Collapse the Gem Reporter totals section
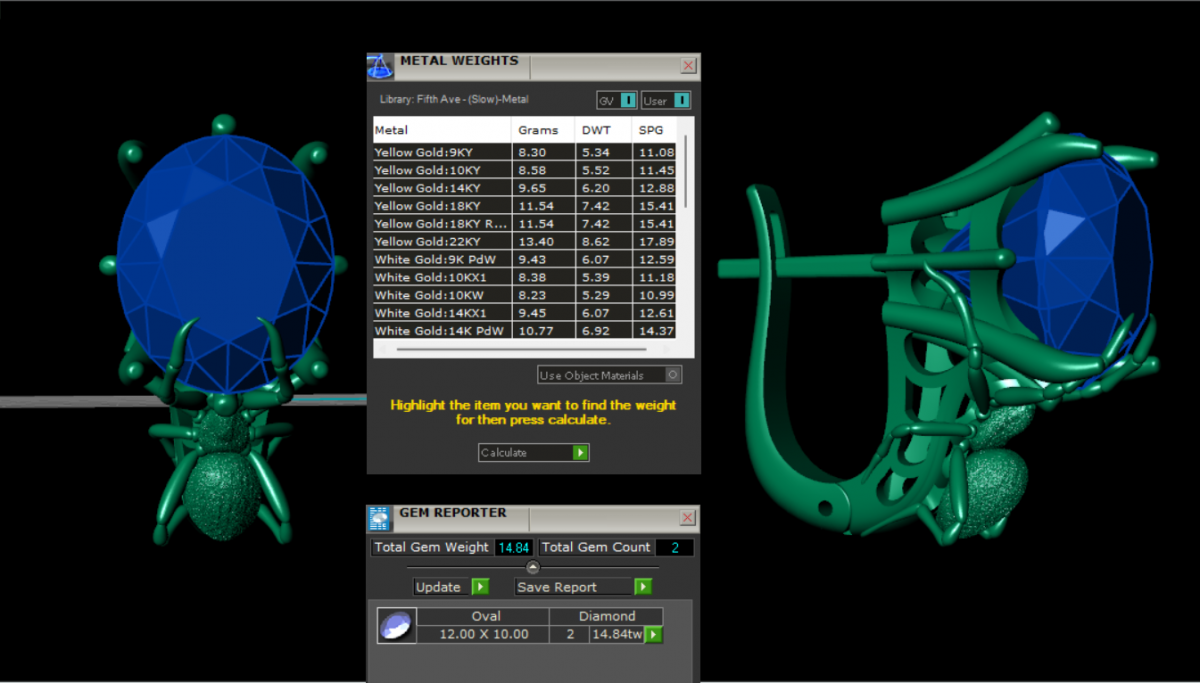The image size is (1200, 683). tap(533, 567)
